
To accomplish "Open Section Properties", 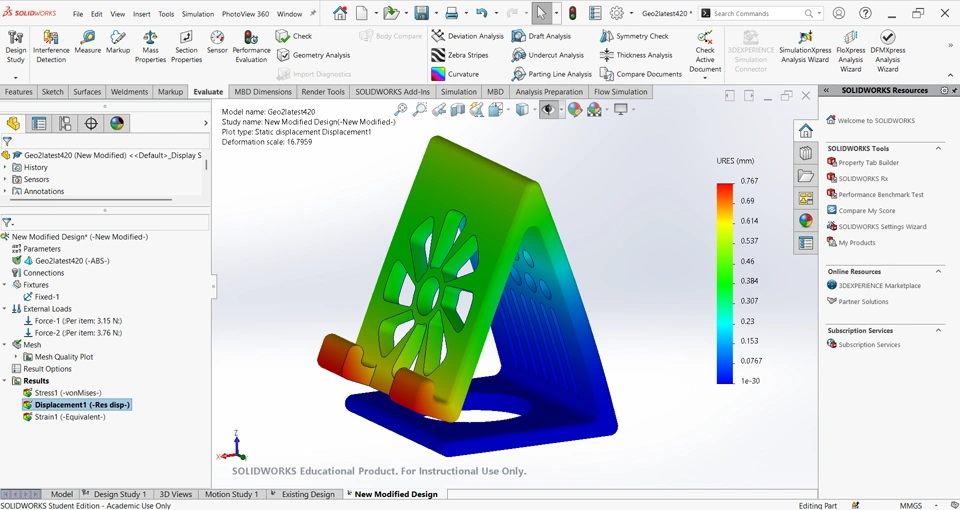I will click(186, 48).
